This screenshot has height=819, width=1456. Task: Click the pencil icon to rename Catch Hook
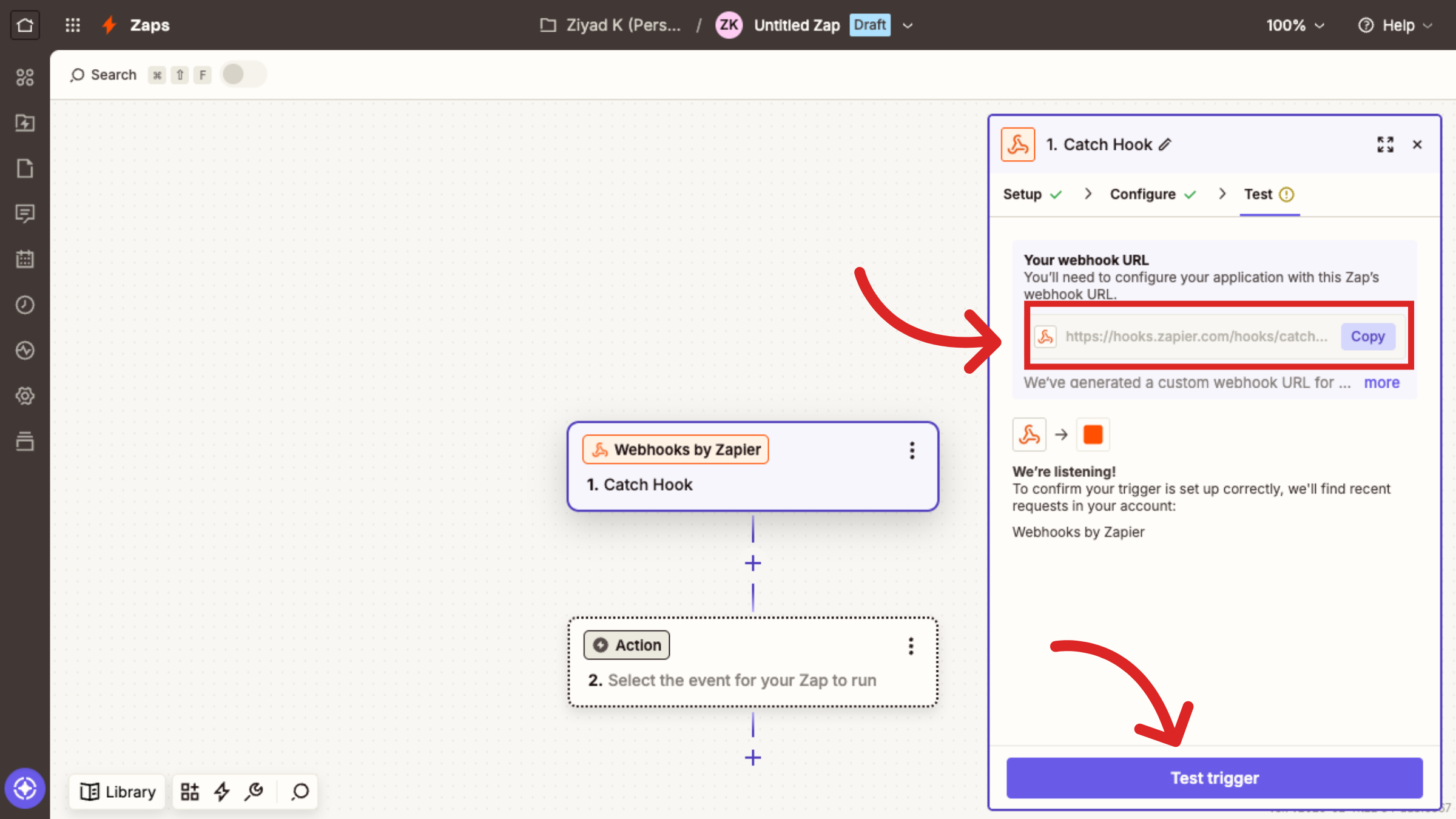pyautogui.click(x=1165, y=144)
